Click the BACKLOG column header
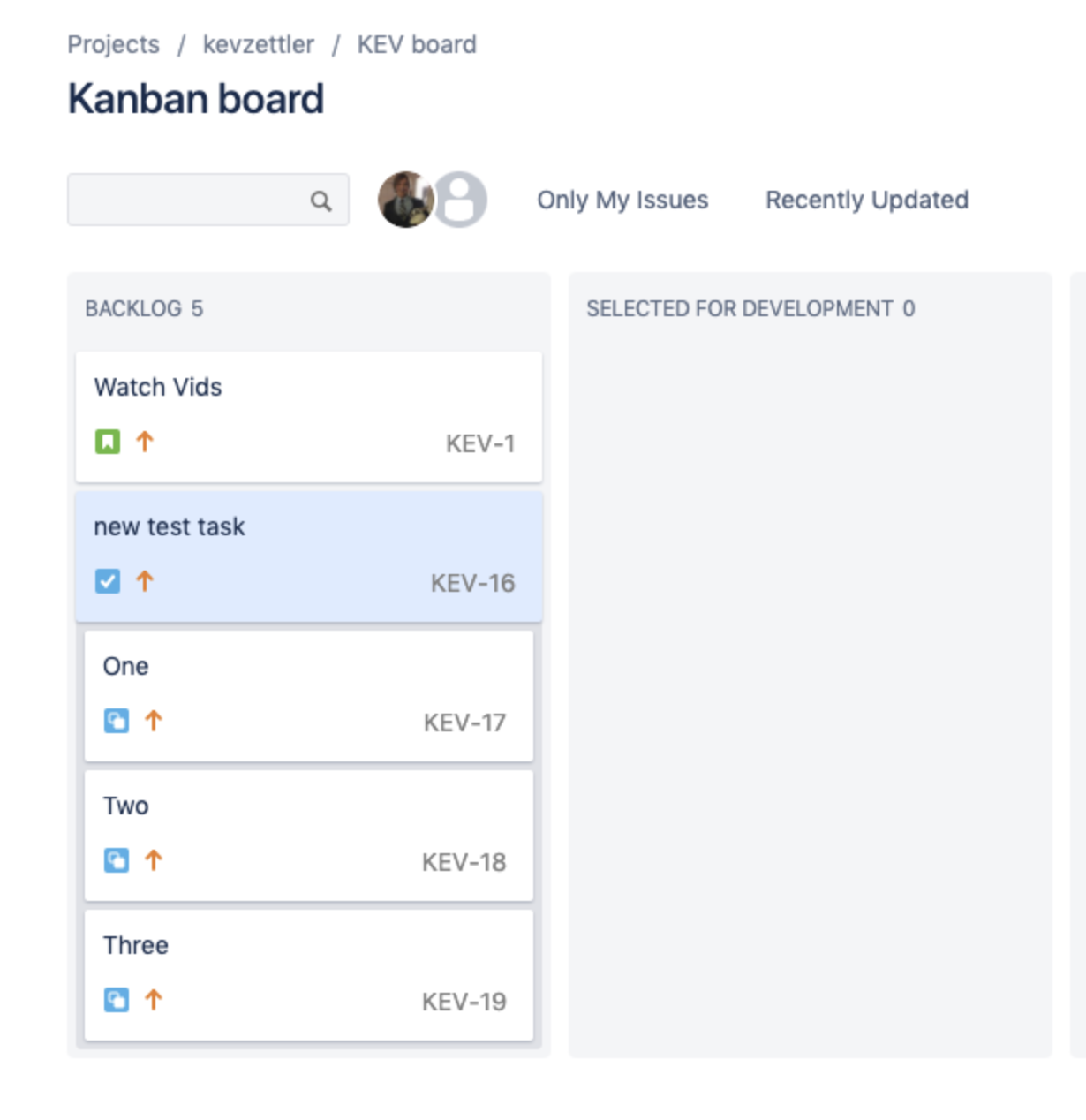 143,310
